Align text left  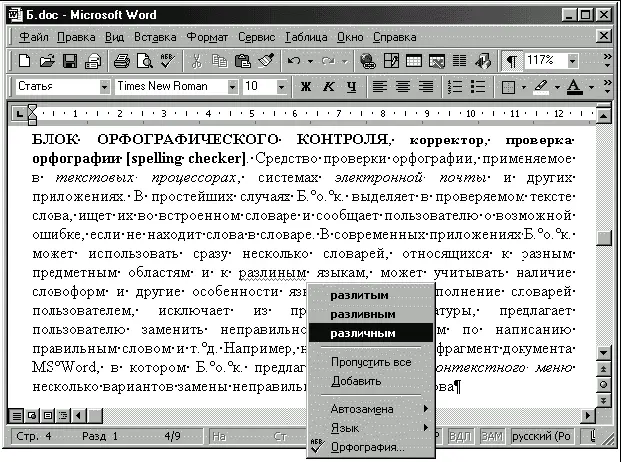pyautogui.click(x=379, y=86)
